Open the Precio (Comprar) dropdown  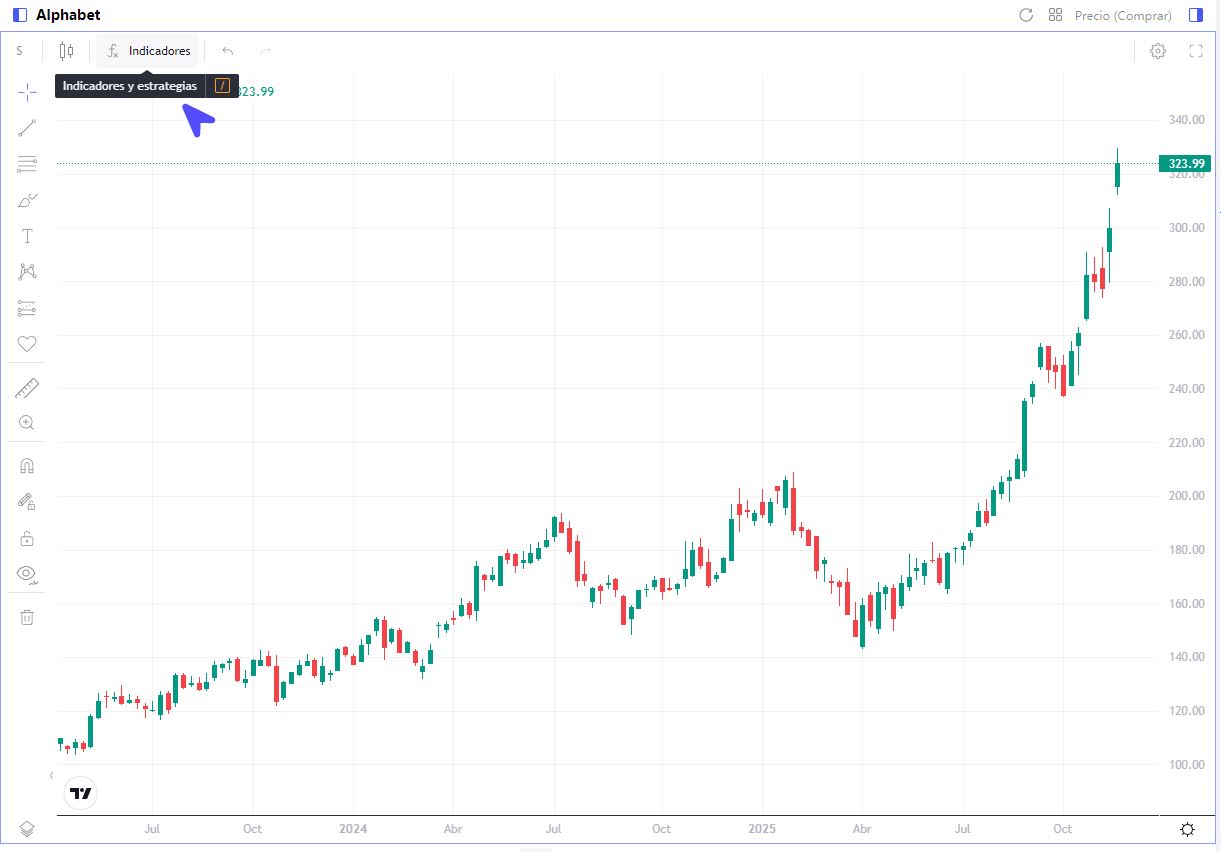coord(1122,15)
